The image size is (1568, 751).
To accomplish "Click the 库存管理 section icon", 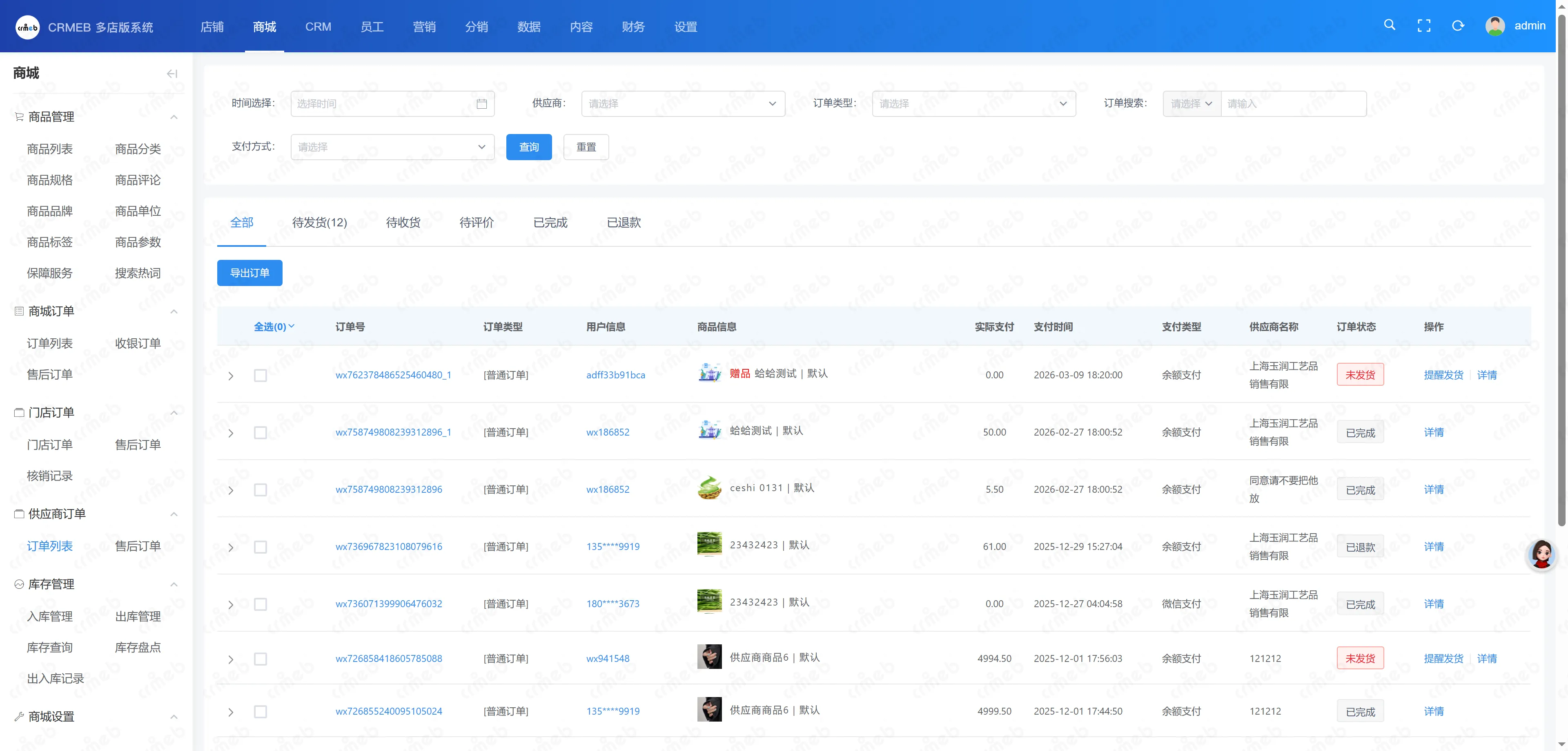I will pos(20,584).
